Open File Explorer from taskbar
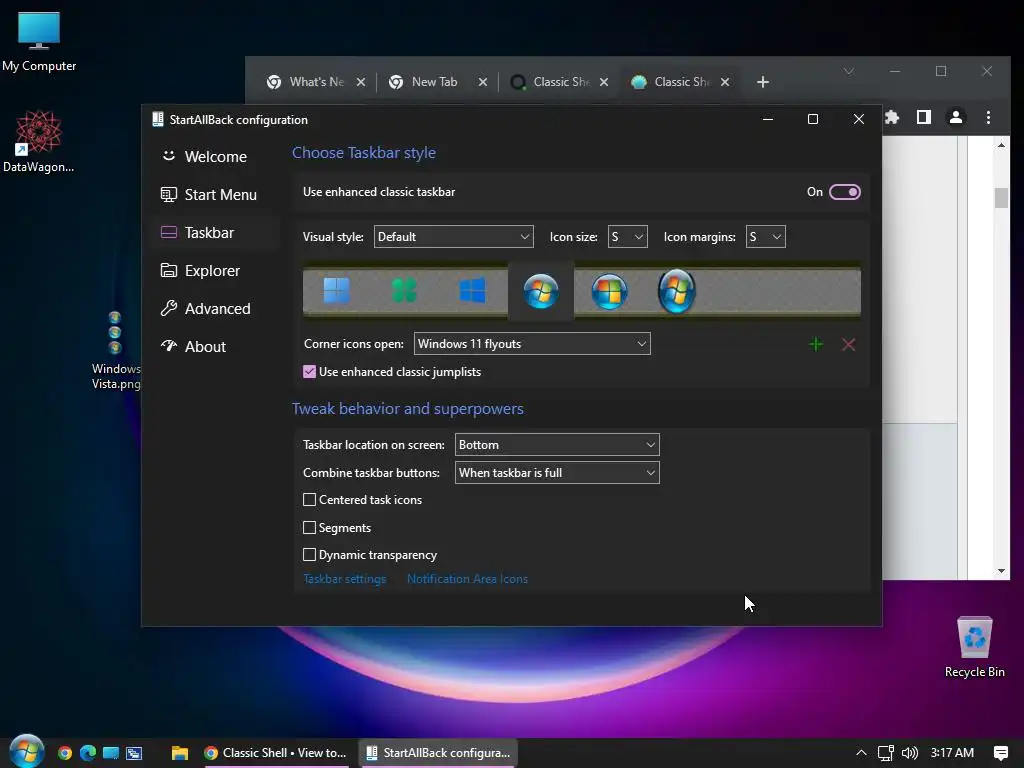 pos(180,753)
